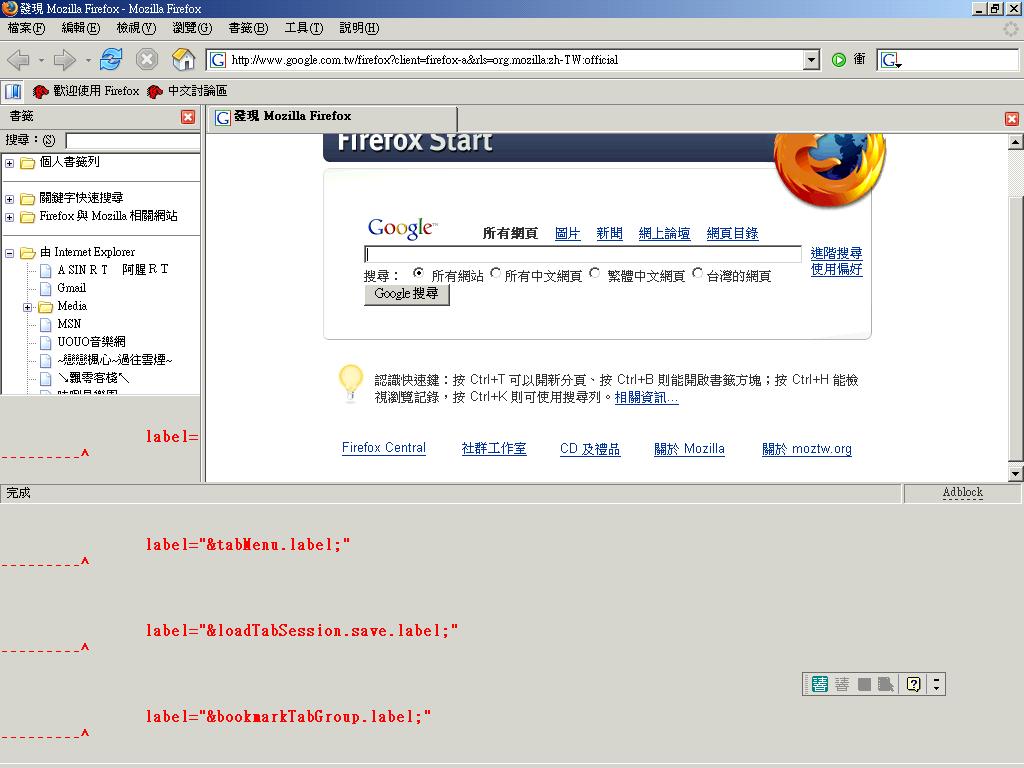The height and width of the screenshot is (768, 1024).
Task: Open the 關於 Mozilla link
Action: [690, 449]
